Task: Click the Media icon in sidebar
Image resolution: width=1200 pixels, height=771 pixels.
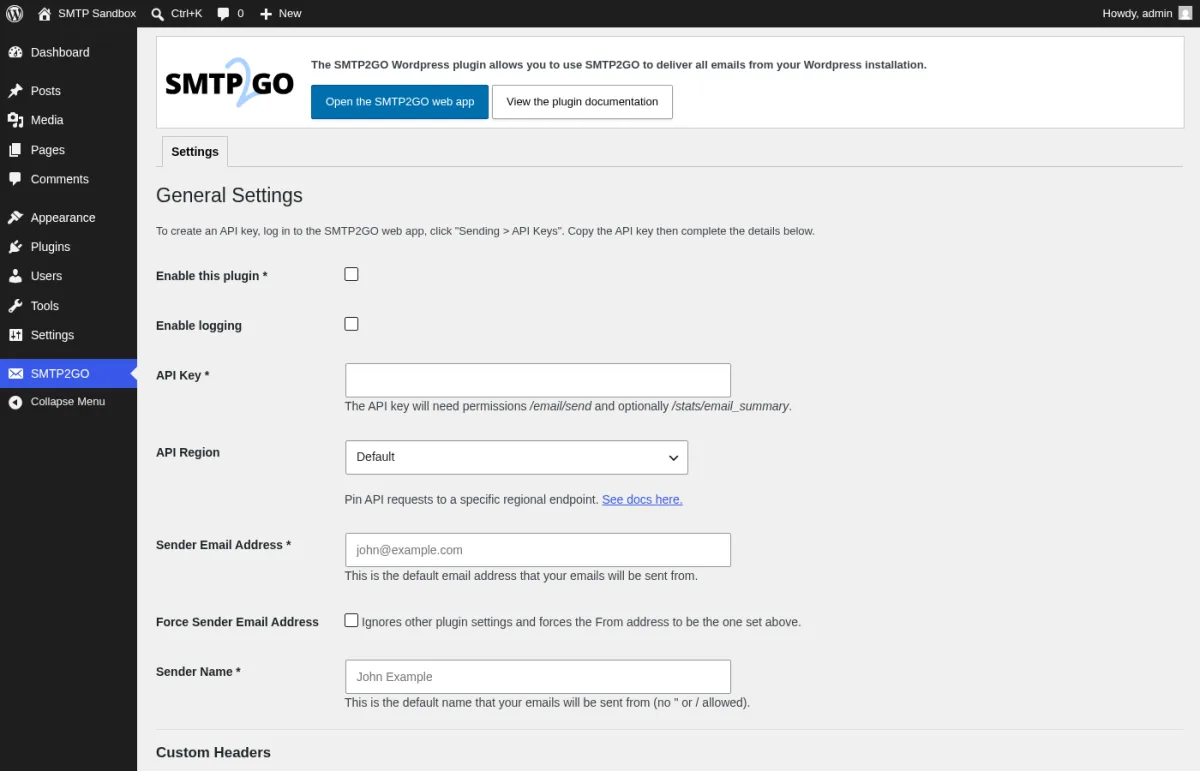Action: (15, 120)
